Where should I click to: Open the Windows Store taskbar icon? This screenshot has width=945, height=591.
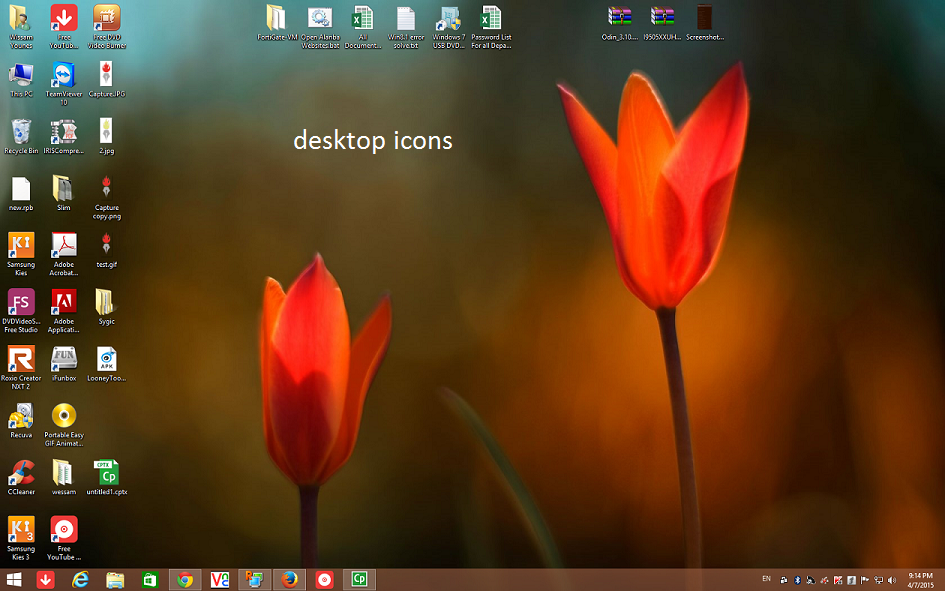pyautogui.click(x=149, y=580)
